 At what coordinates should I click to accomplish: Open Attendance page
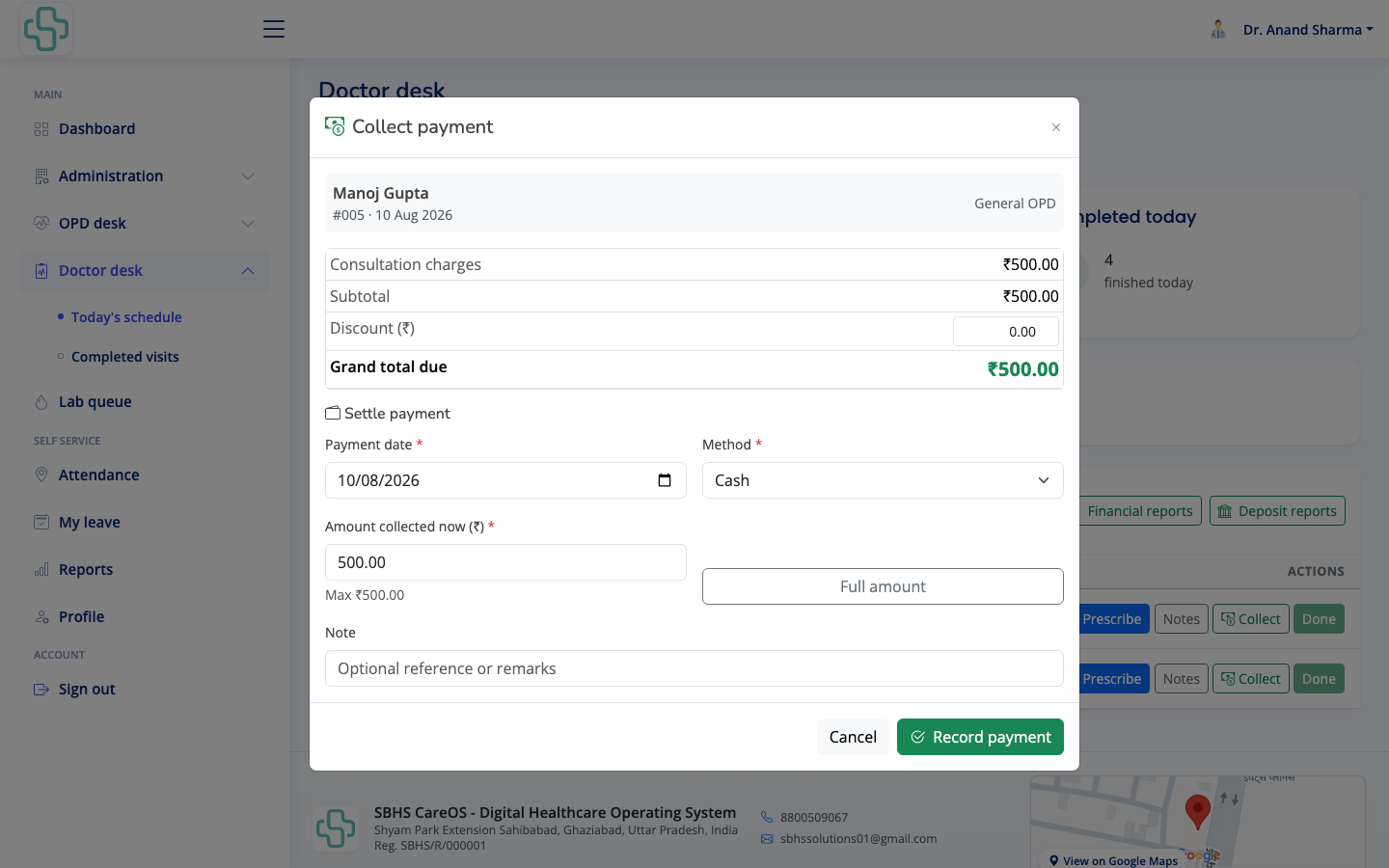pyautogui.click(x=98, y=475)
